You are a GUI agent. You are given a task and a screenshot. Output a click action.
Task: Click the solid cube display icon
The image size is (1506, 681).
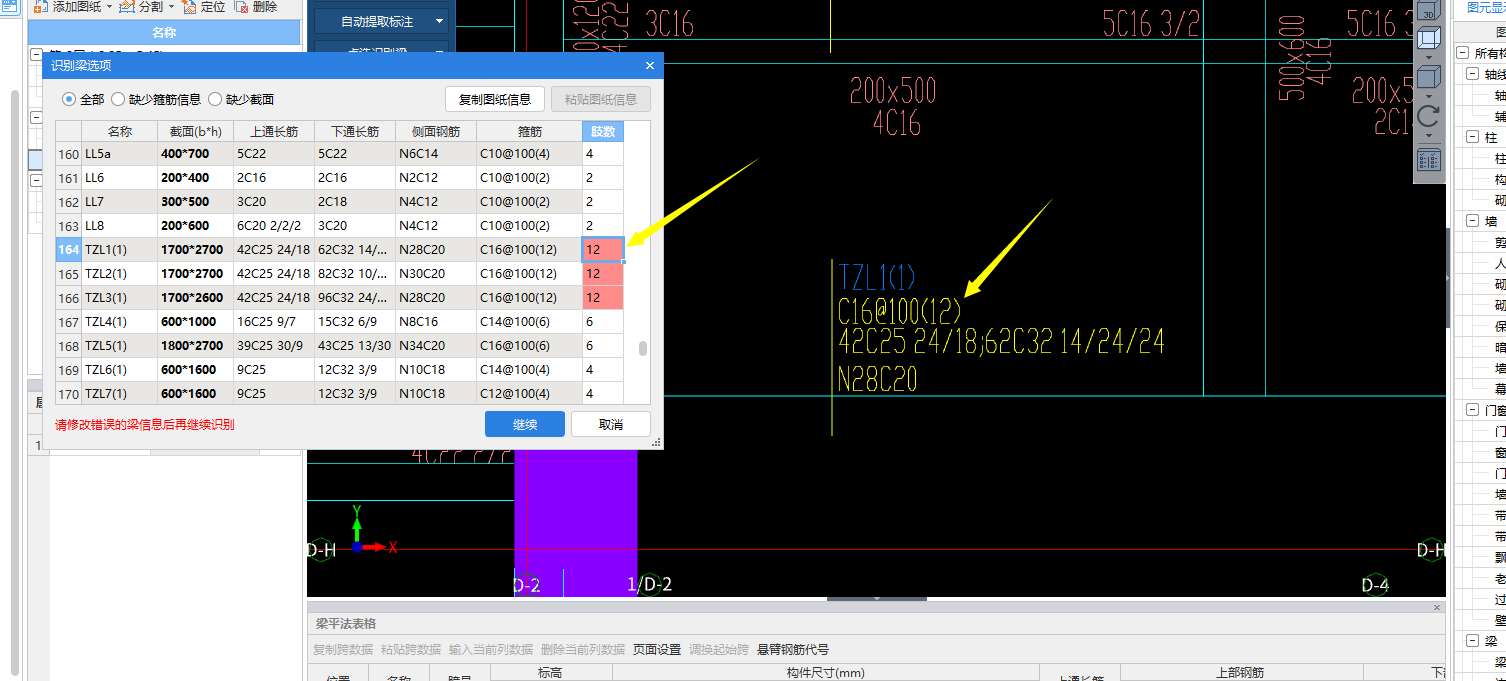tap(1429, 77)
